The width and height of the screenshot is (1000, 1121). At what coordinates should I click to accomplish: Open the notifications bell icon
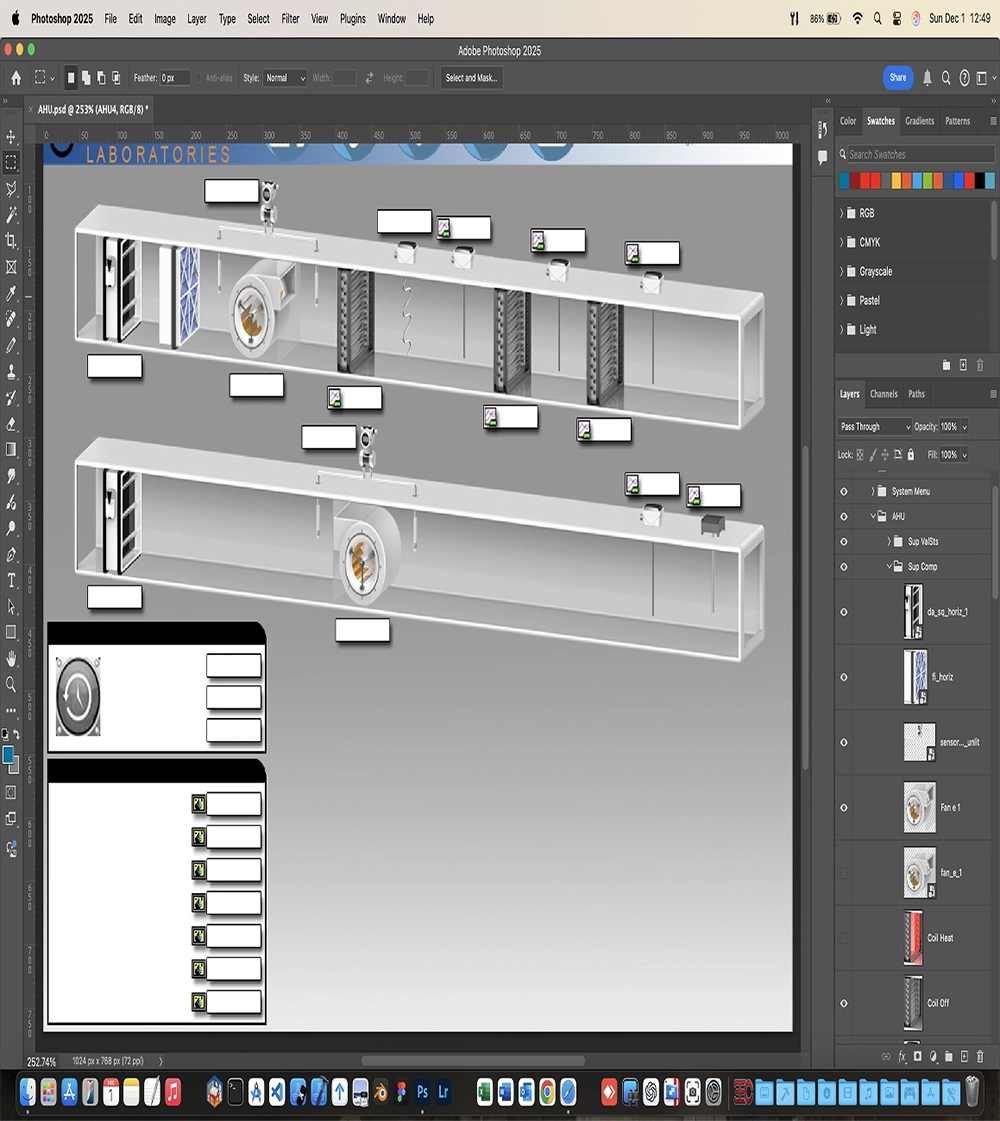click(927, 78)
